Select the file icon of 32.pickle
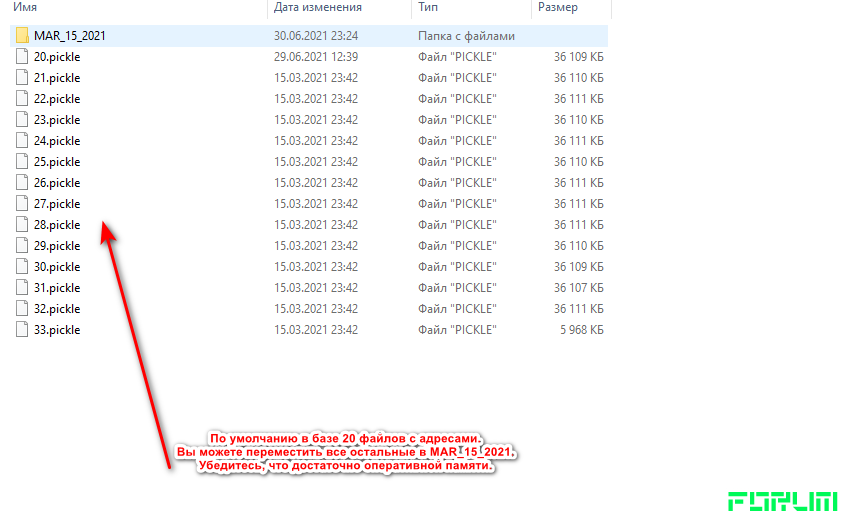Viewport: 846px width, 517px height. [x=22, y=309]
